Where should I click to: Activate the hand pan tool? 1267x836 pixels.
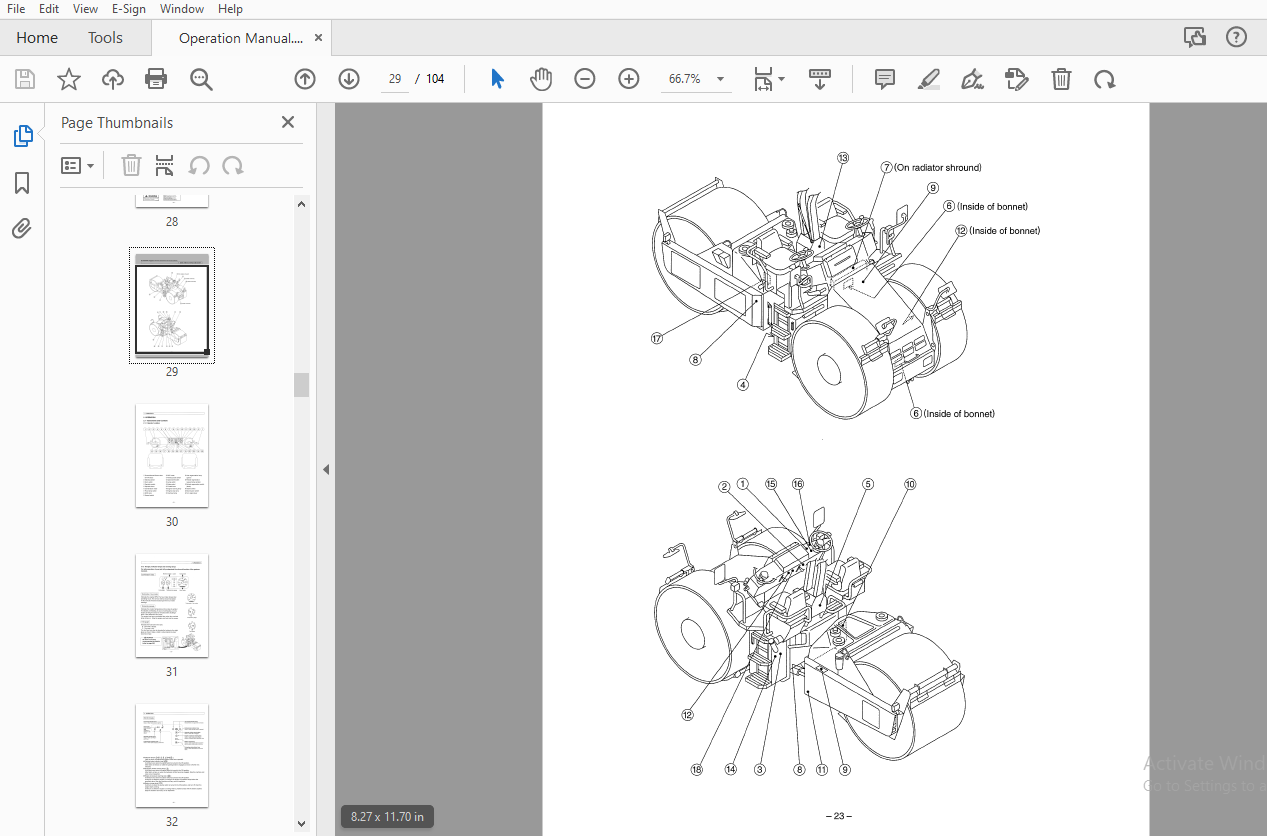541,79
